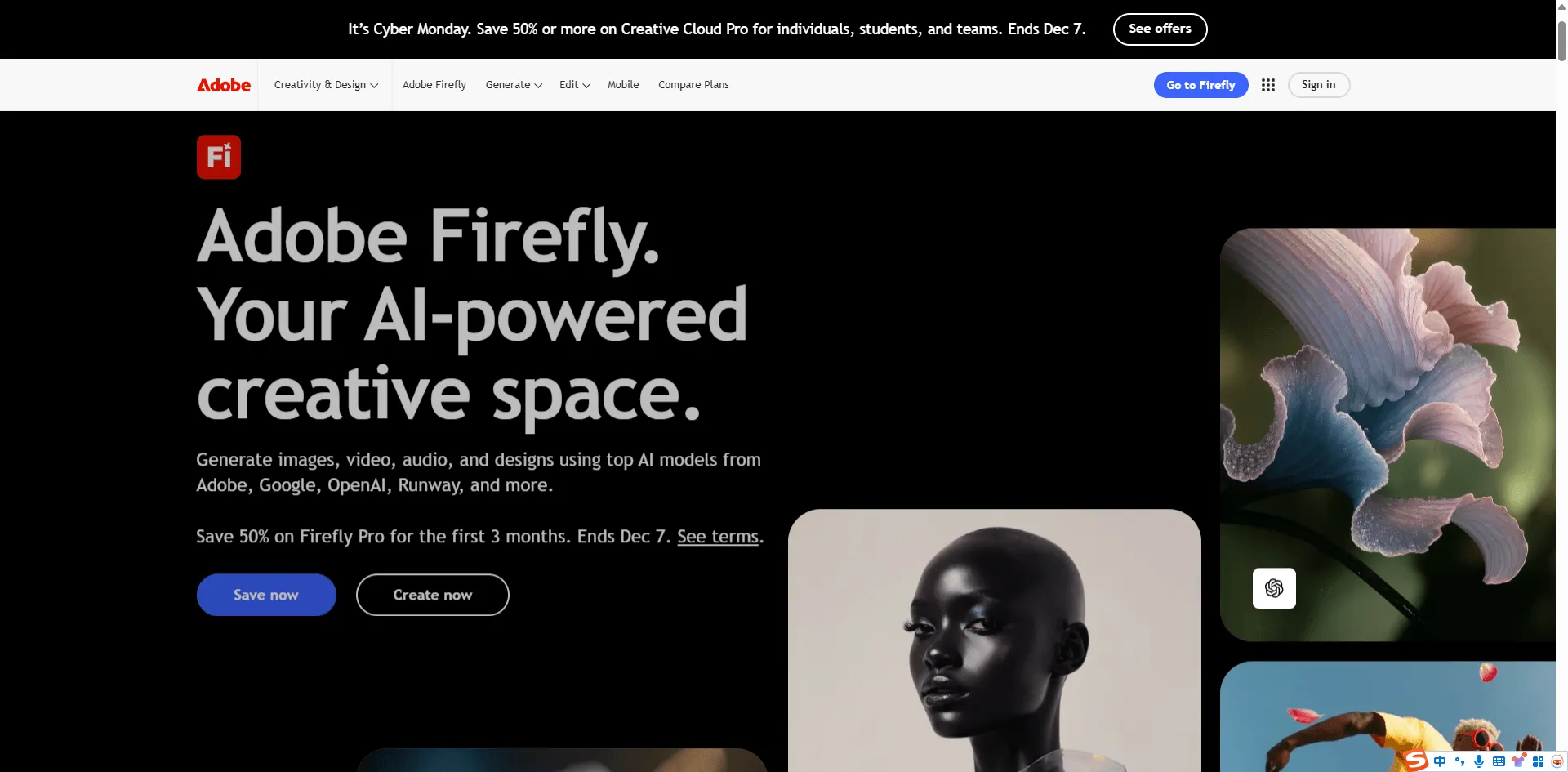Click the See offers button
Image resolution: width=1568 pixels, height=772 pixels.
(x=1160, y=29)
